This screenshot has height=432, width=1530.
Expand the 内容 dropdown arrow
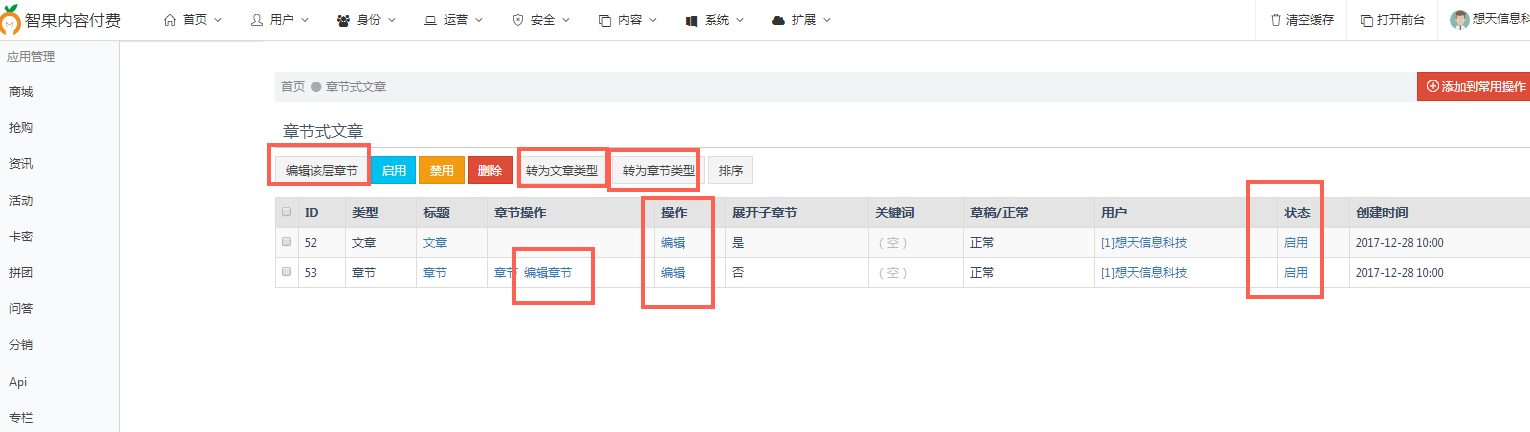coord(653,20)
